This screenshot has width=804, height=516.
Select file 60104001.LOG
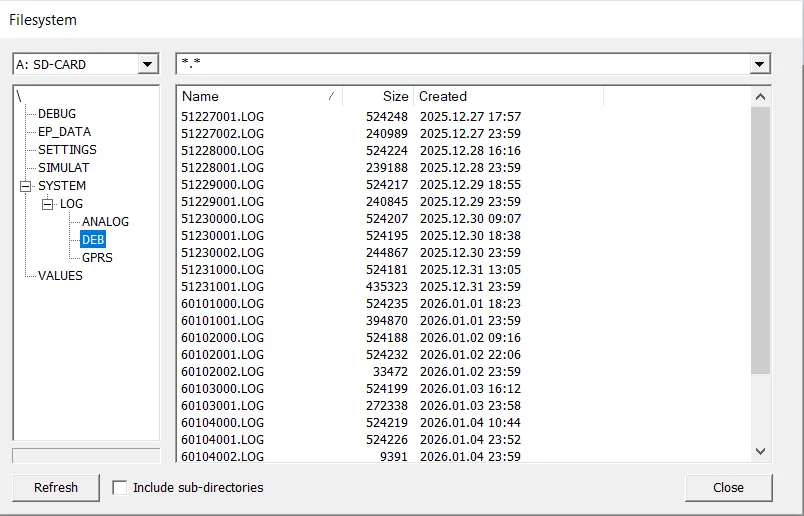point(223,439)
